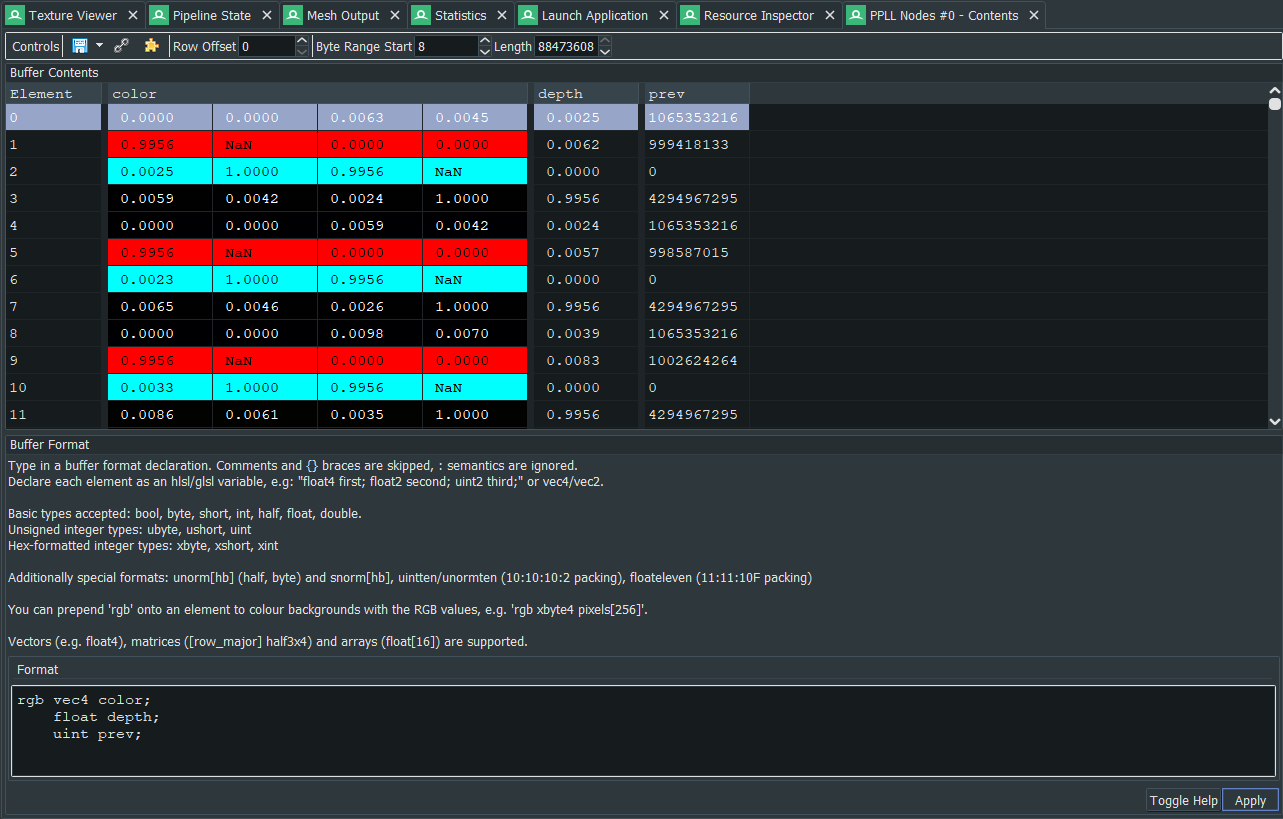The height and width of the screenshot is (819, 1283).
Task: Click the save/export buffer icon
Action: (80, 46)
